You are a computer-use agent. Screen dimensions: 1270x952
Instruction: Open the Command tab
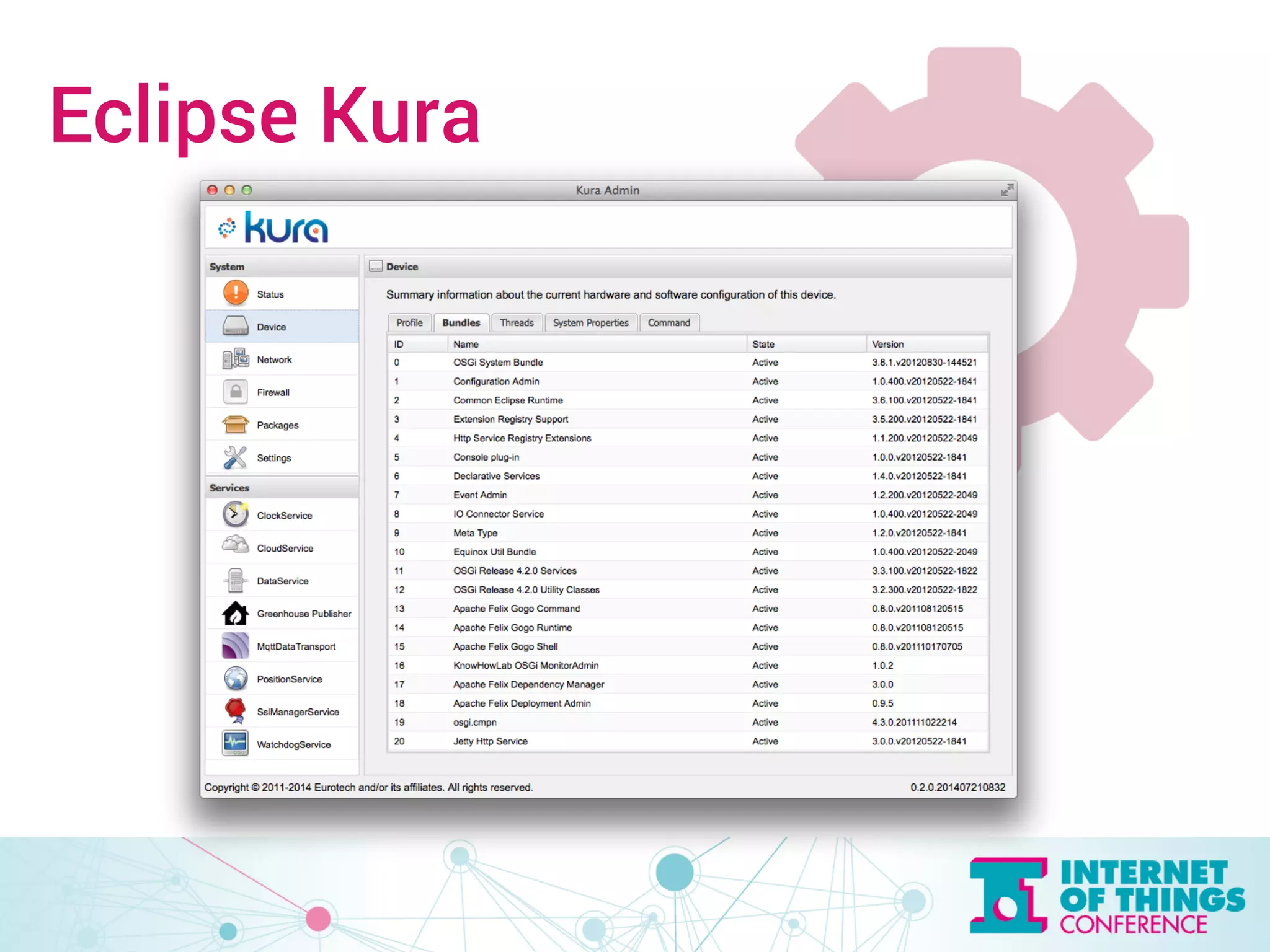668,323
